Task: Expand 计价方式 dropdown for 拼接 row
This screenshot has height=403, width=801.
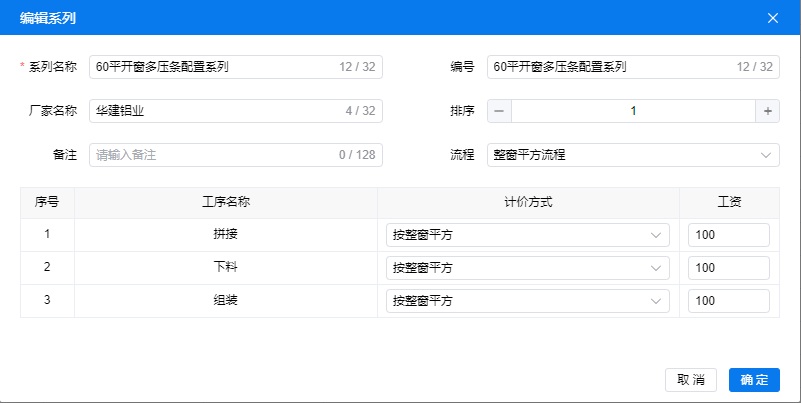Action: click(527, 235)
